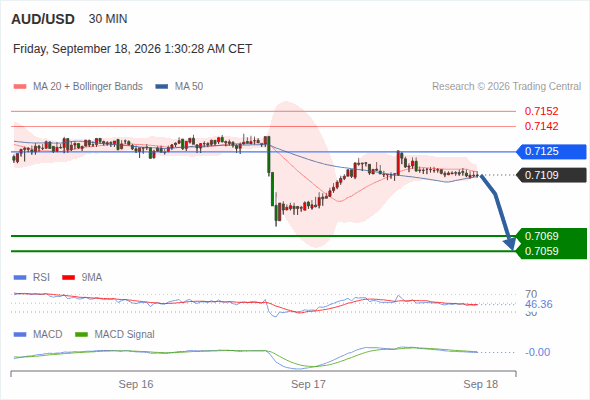The width and height of the screenshot is (590, 400).
Task: Click the MACD blue legend marker
Action: pyautogui.click(x=20, y=335)
